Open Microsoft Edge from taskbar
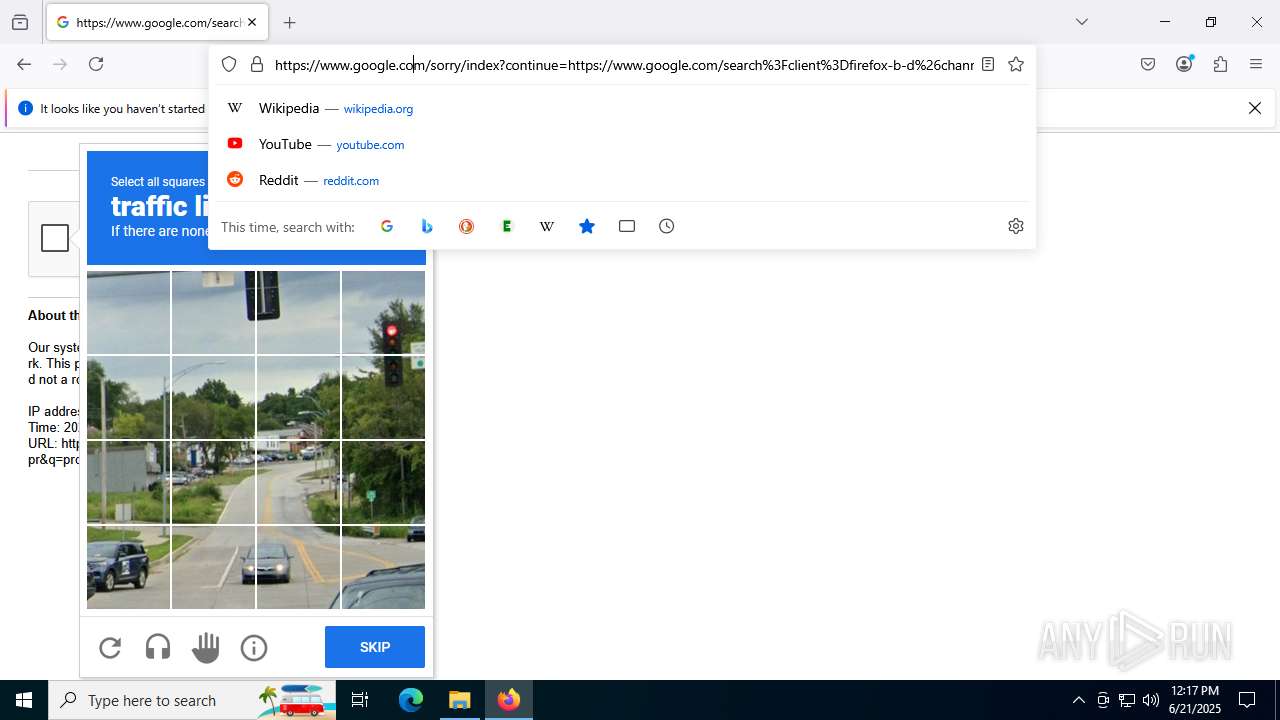Screen dimensions: 1280x720 coord(411,700)
